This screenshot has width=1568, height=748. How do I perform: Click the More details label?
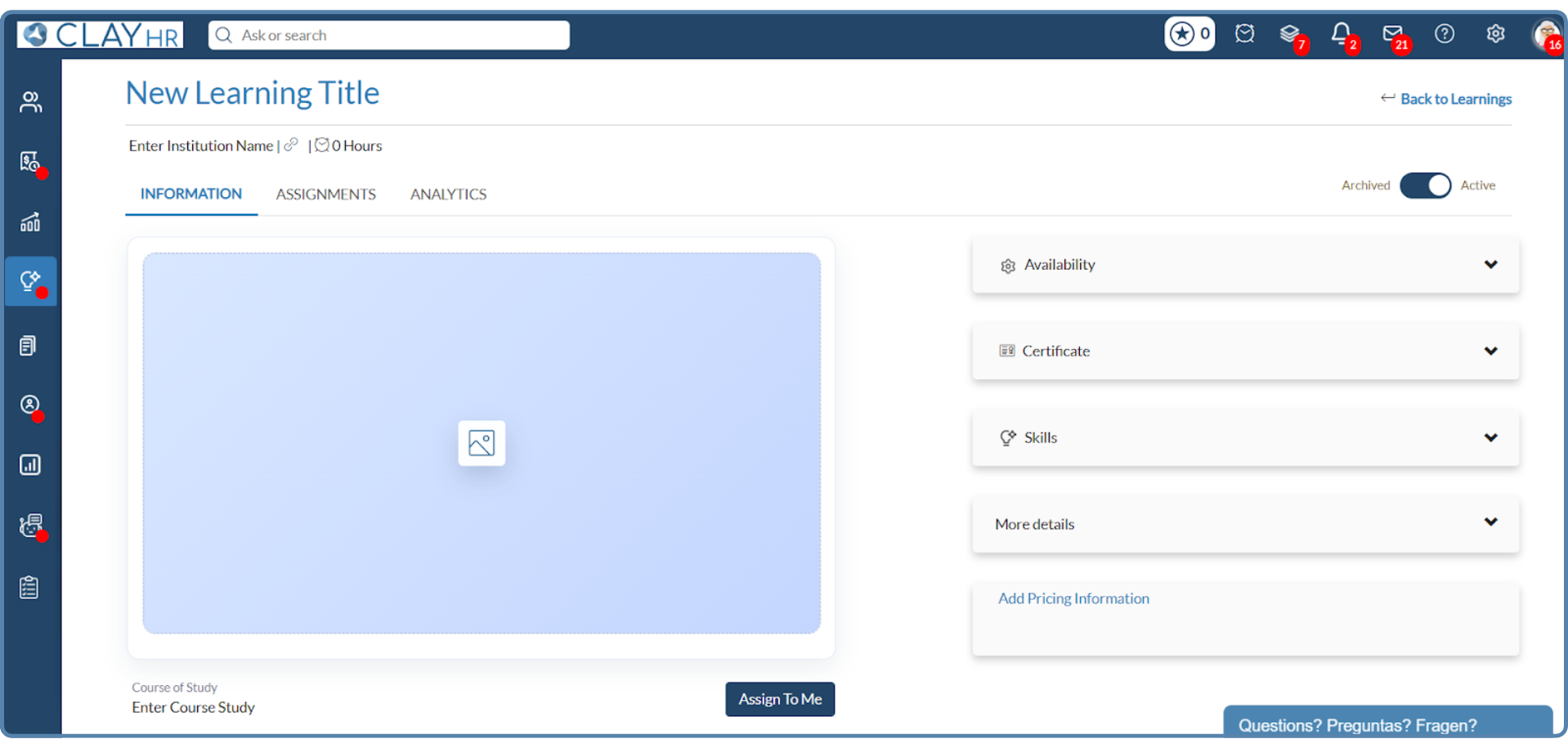coord(1034,524)
